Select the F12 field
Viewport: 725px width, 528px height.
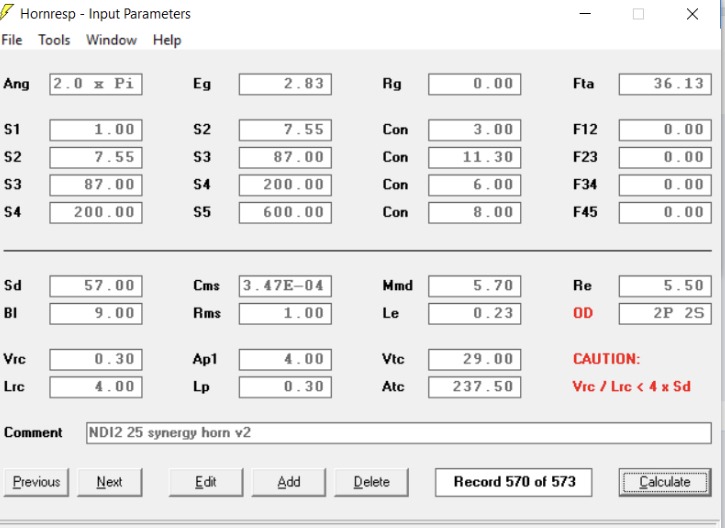pos(665,130)
